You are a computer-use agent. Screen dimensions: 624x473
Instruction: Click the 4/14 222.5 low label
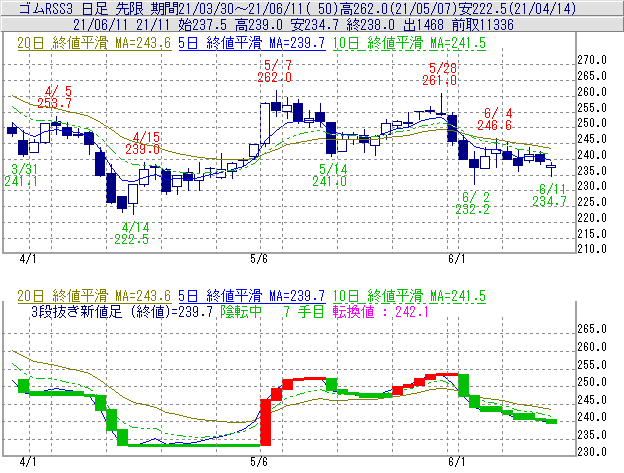pyautogui.click(x=132, y=233)
